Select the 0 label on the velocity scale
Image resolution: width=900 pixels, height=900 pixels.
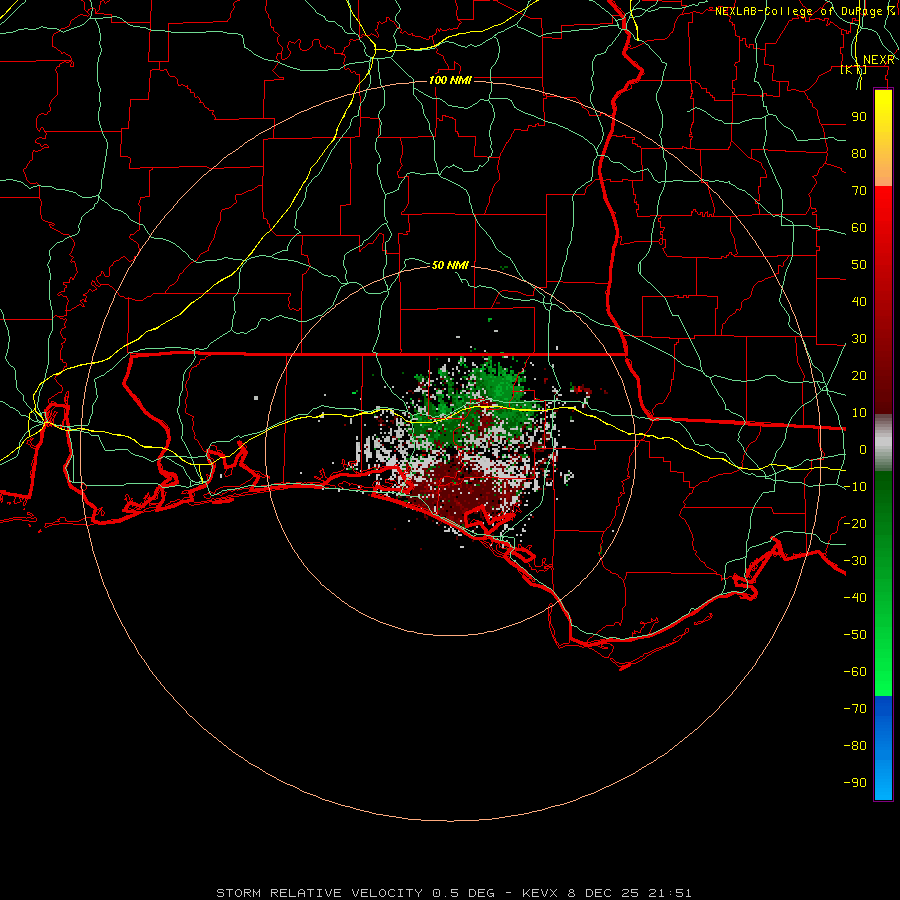pyautogui.click(x=863, y=449)
